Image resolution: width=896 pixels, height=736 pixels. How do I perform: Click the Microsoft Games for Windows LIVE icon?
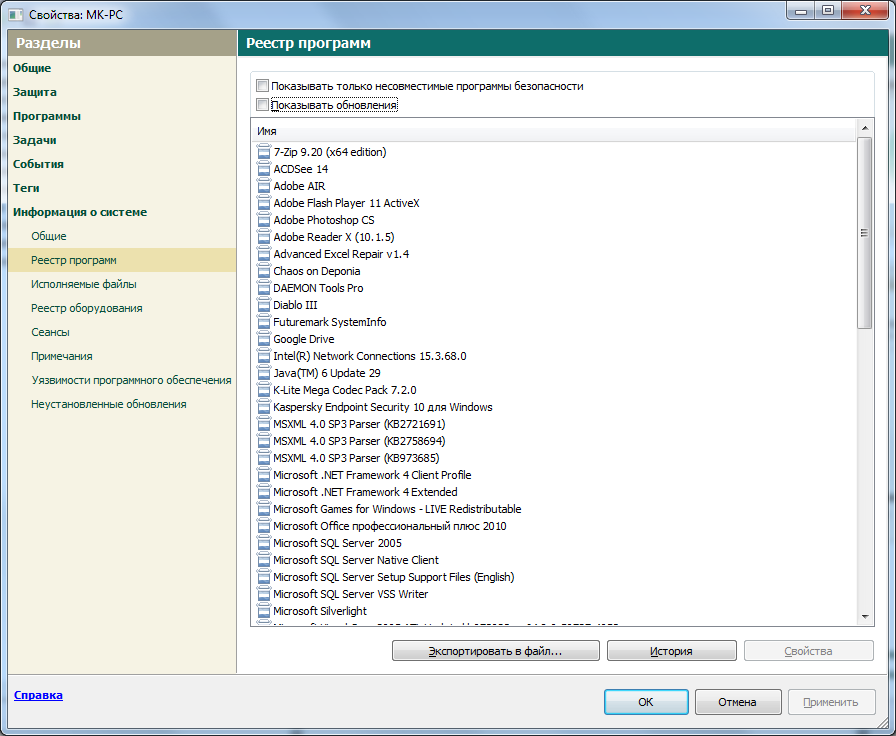tap(263, 509)
